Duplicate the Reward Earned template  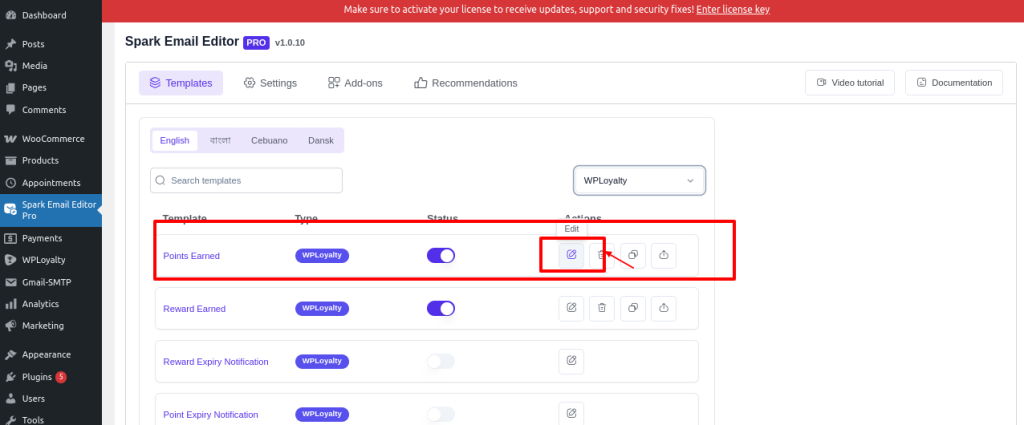point(633,308)
